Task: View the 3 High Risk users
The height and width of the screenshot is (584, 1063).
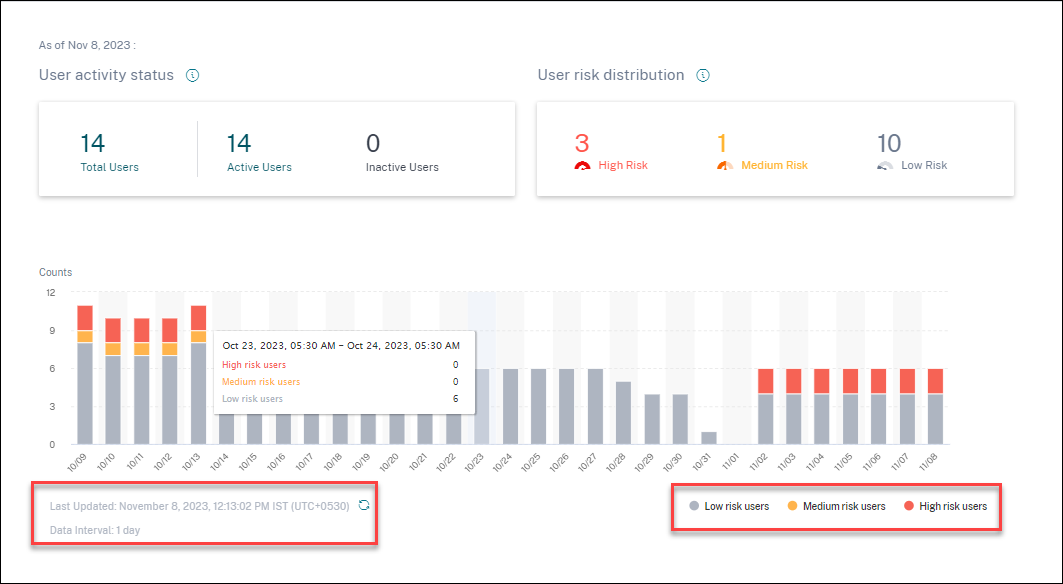Action: (582, 144)
